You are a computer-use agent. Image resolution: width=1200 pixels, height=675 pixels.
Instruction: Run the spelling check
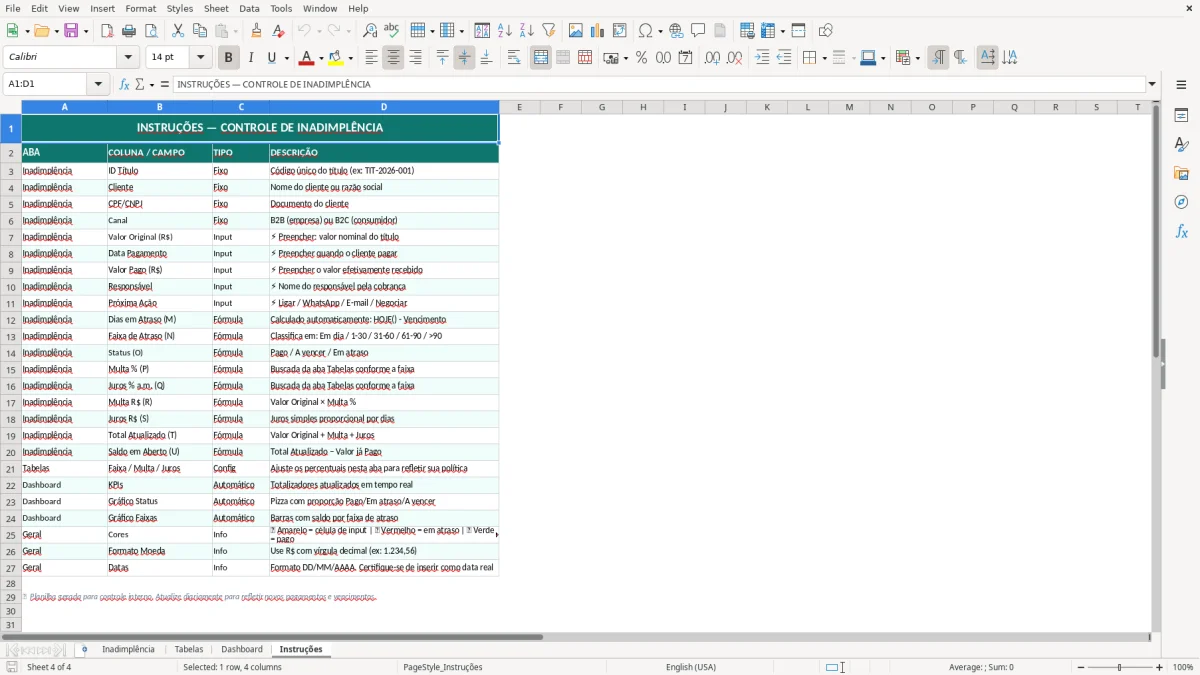(392, 31)
